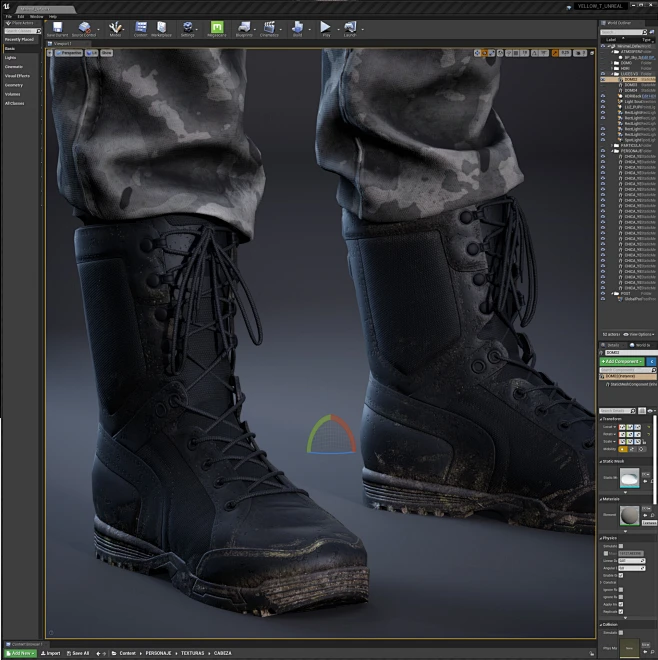This screenshot has width=658, height=660.
Task: Start Play in editor
Action: point(326,29)
